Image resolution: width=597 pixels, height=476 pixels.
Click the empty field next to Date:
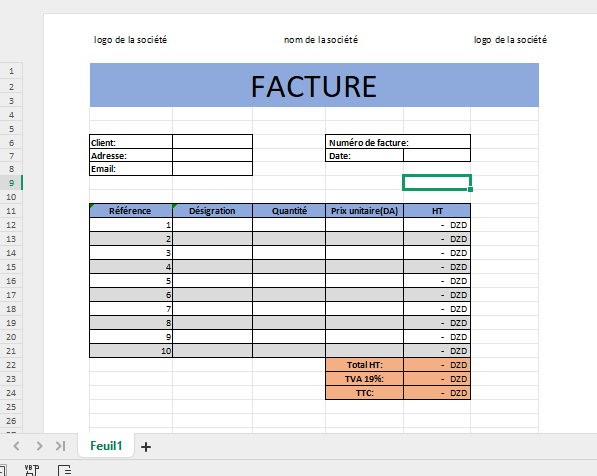pyautogui.click(x=437, y=155)
